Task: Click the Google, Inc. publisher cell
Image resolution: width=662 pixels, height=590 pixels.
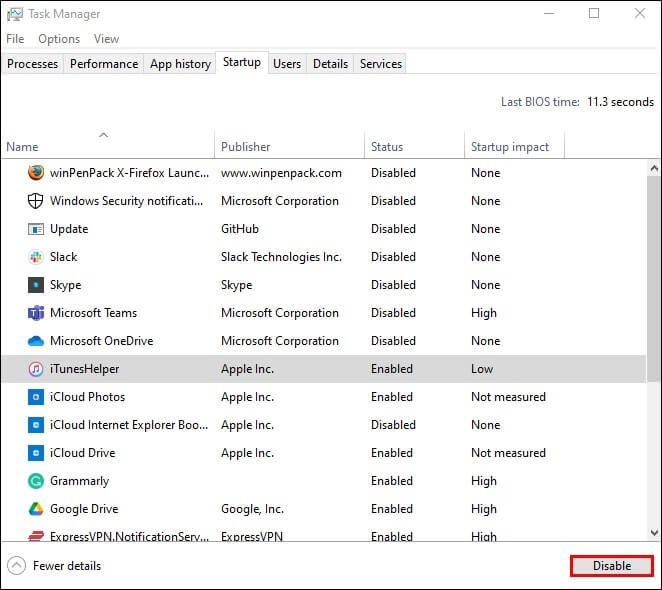Action: click(252, 509)
